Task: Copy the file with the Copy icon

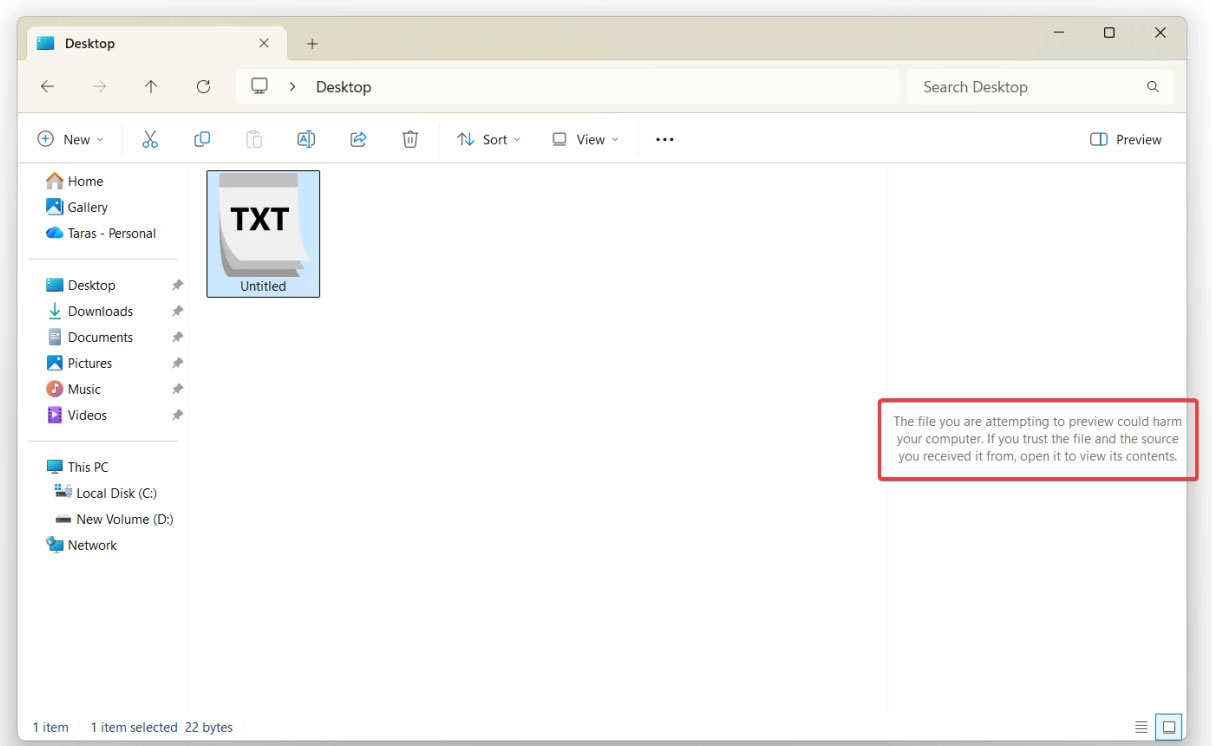Action: (202, 139)
